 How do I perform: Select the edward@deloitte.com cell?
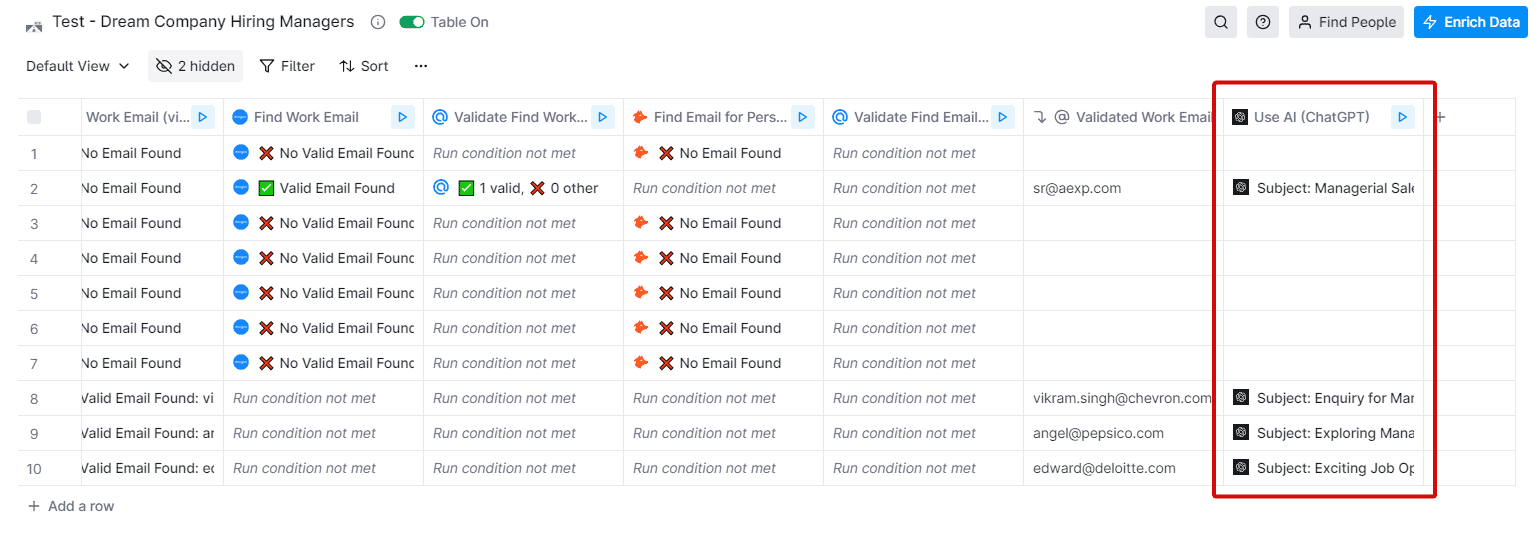[x=1123, y=468]
